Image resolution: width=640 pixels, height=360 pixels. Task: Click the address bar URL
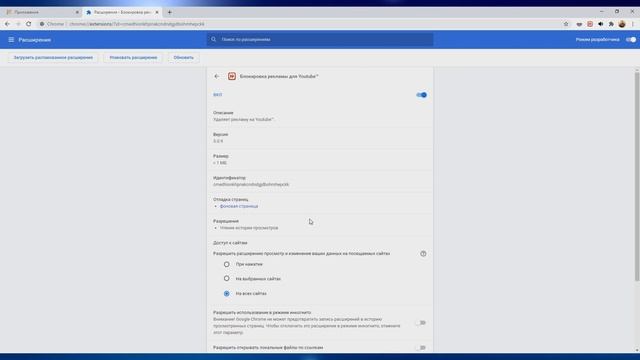[137, 24]
